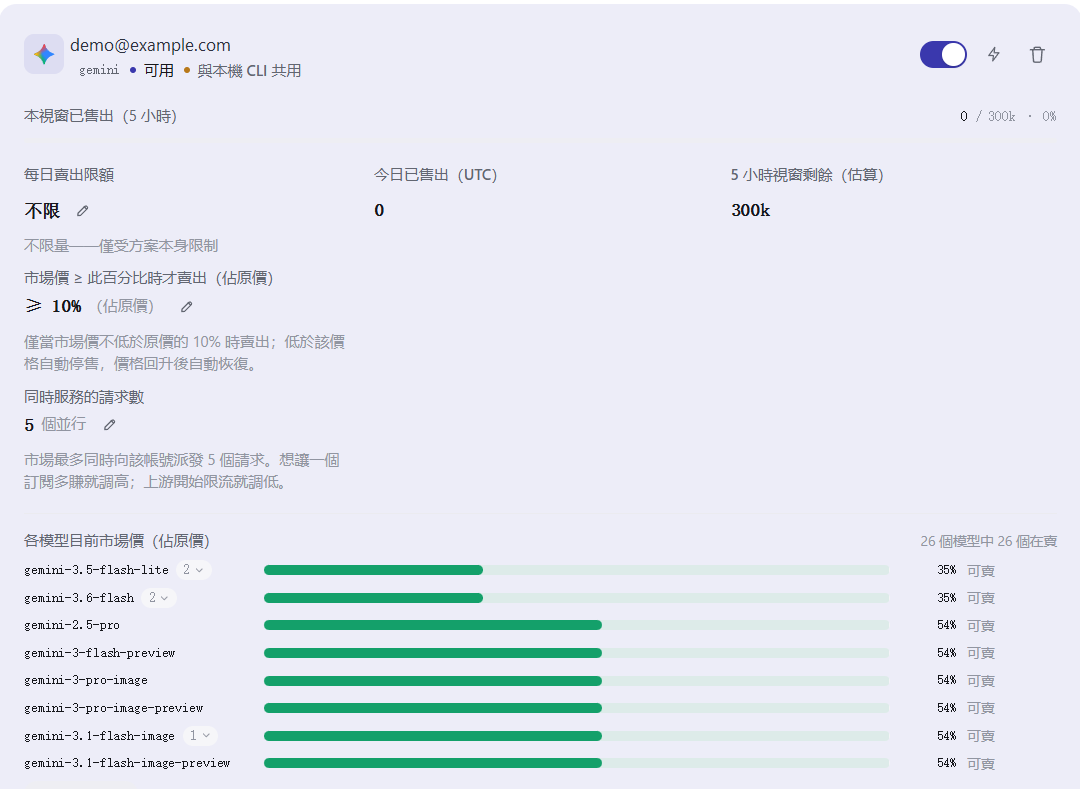Click the Gemini account logo icon
The height and width of the screenshot is (789, 1080).
44,54
